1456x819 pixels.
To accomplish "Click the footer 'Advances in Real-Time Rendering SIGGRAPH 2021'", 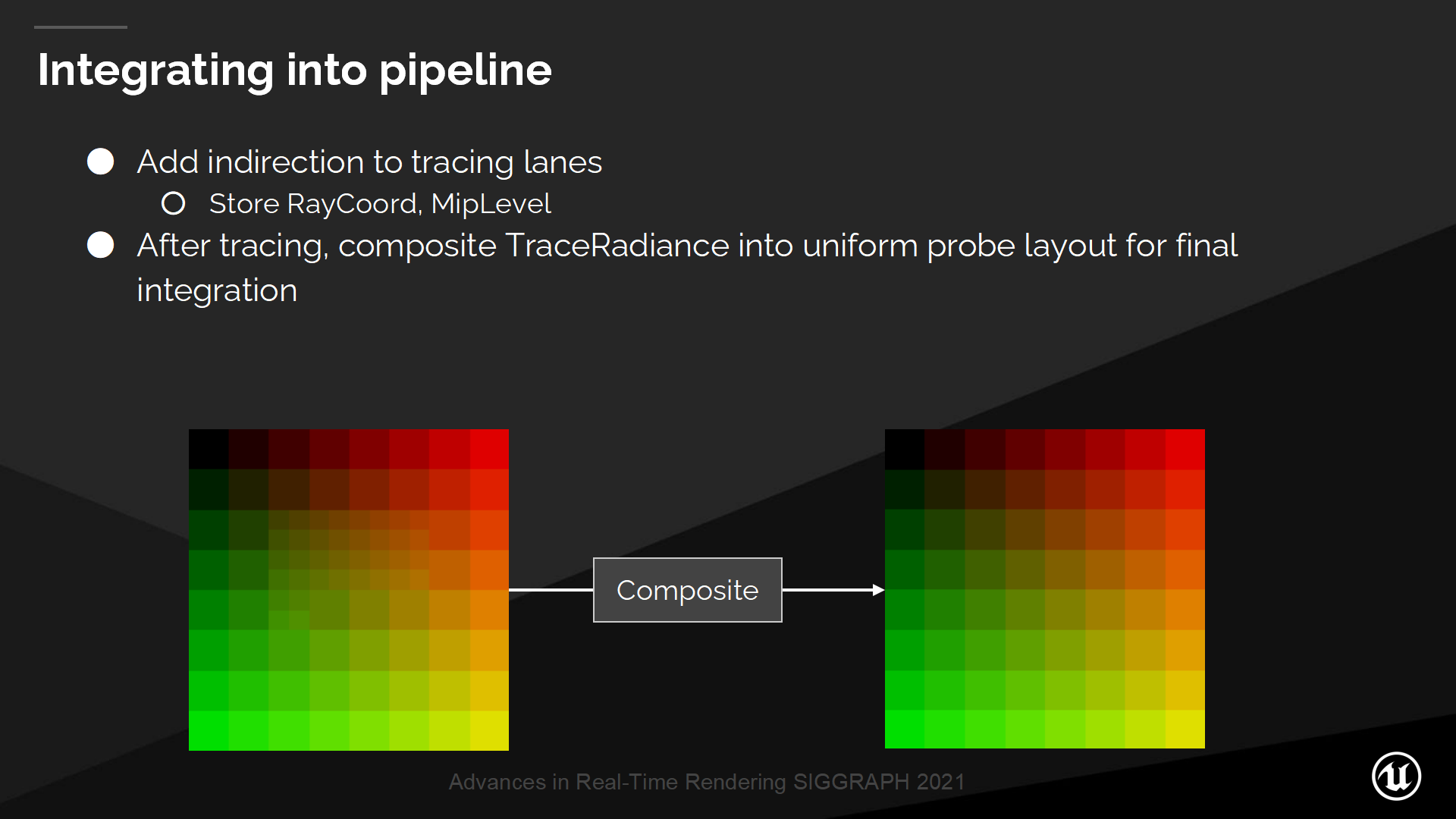I will pos(707,782).
